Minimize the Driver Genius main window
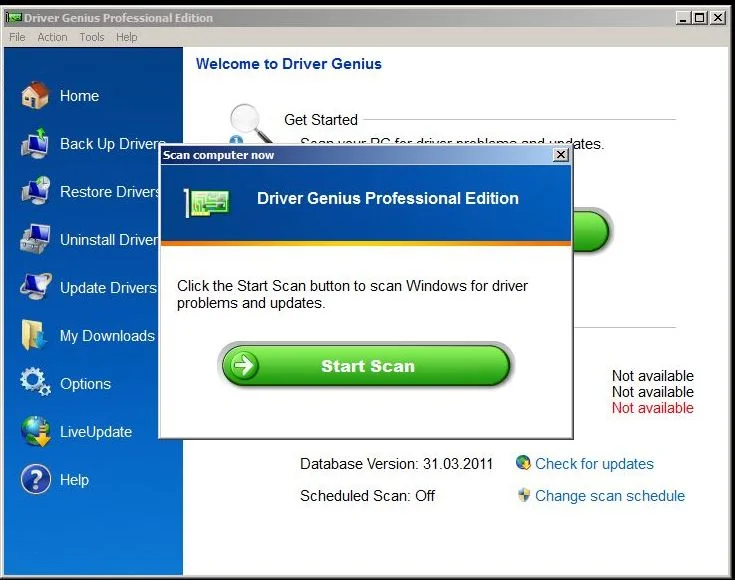The height and width of the screenshot is (580, 735). pos(683,18)
